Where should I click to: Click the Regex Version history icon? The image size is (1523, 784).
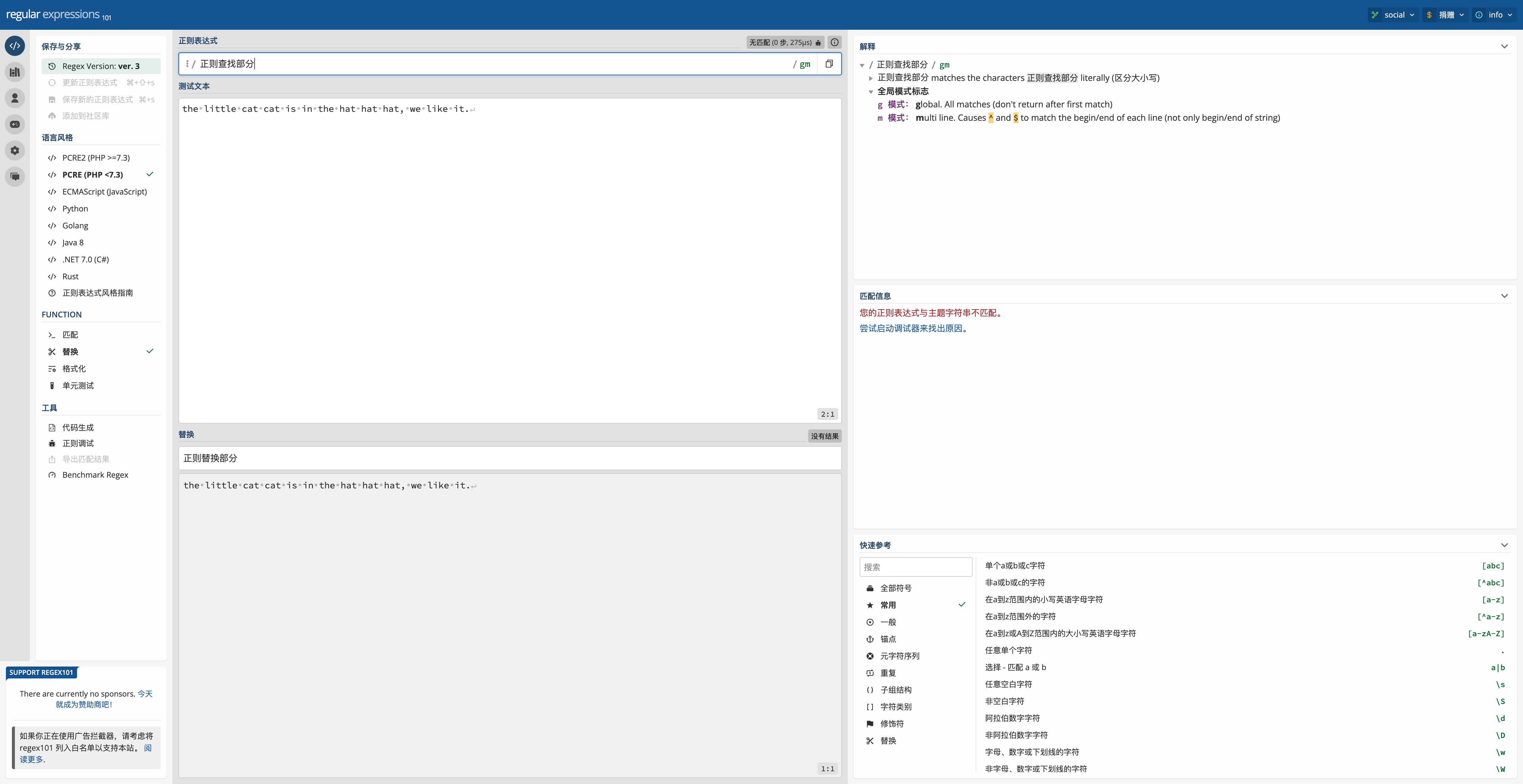click(52, 66)
